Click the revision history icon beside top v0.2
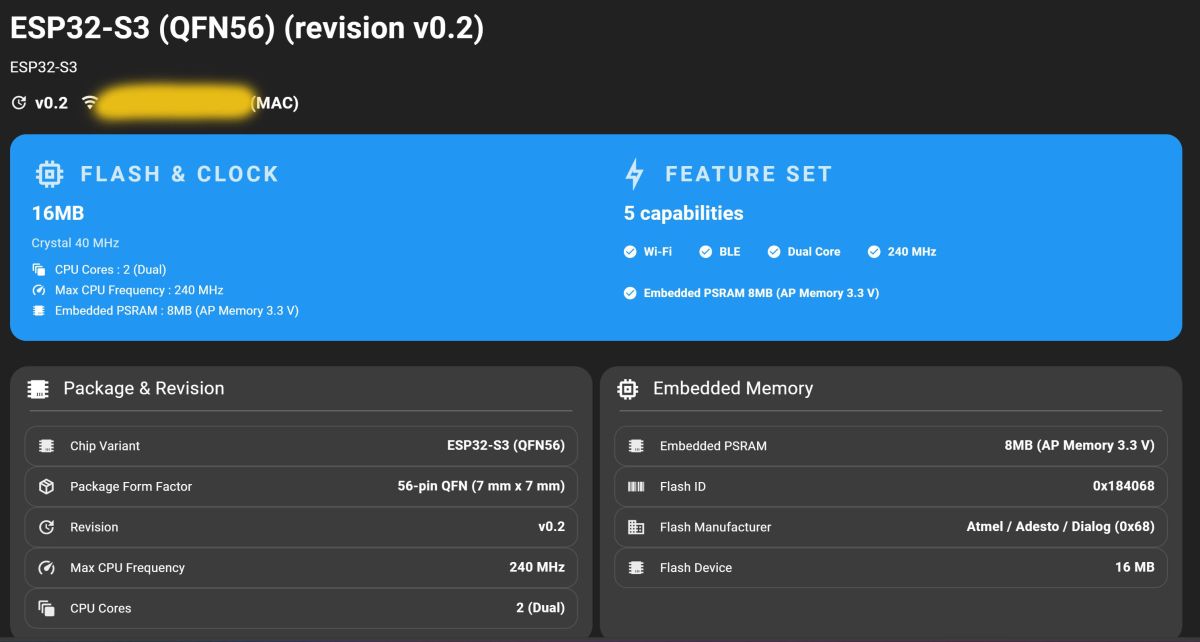This screenshot has height=642, width=1200. tap(18, 103)
